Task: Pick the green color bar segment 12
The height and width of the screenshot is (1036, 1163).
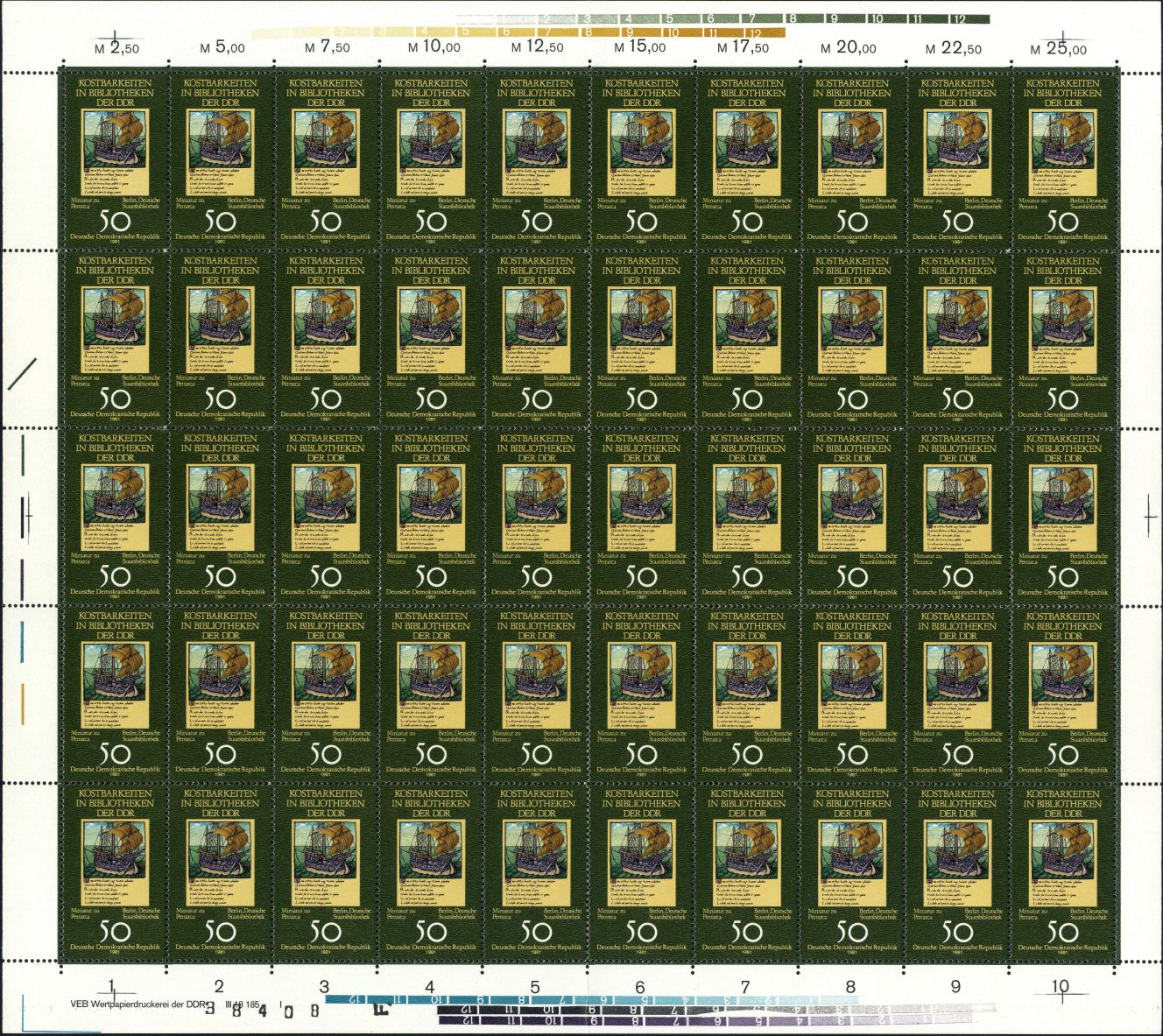Action: coord(960,18)
